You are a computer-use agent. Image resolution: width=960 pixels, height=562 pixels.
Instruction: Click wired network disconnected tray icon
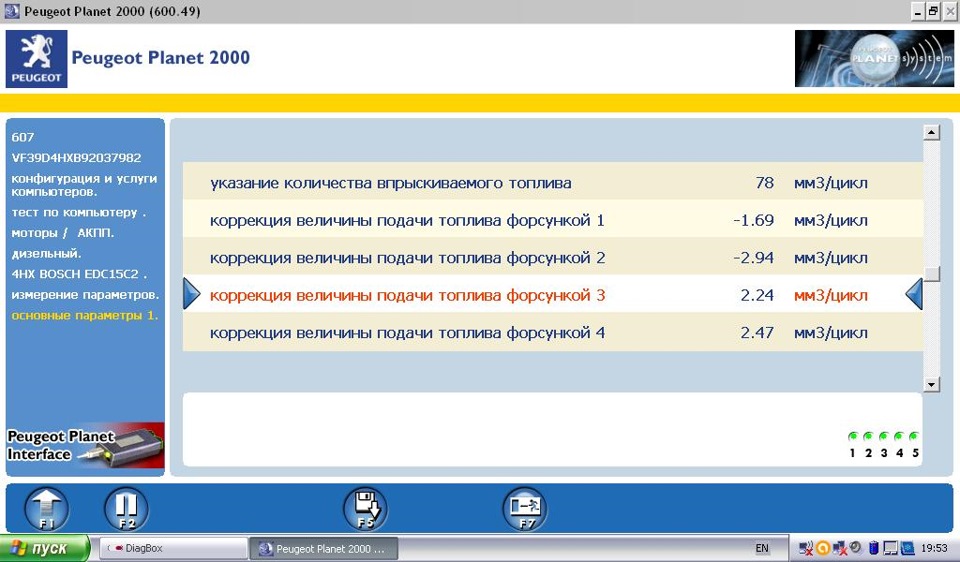click(x=840, y=548)
